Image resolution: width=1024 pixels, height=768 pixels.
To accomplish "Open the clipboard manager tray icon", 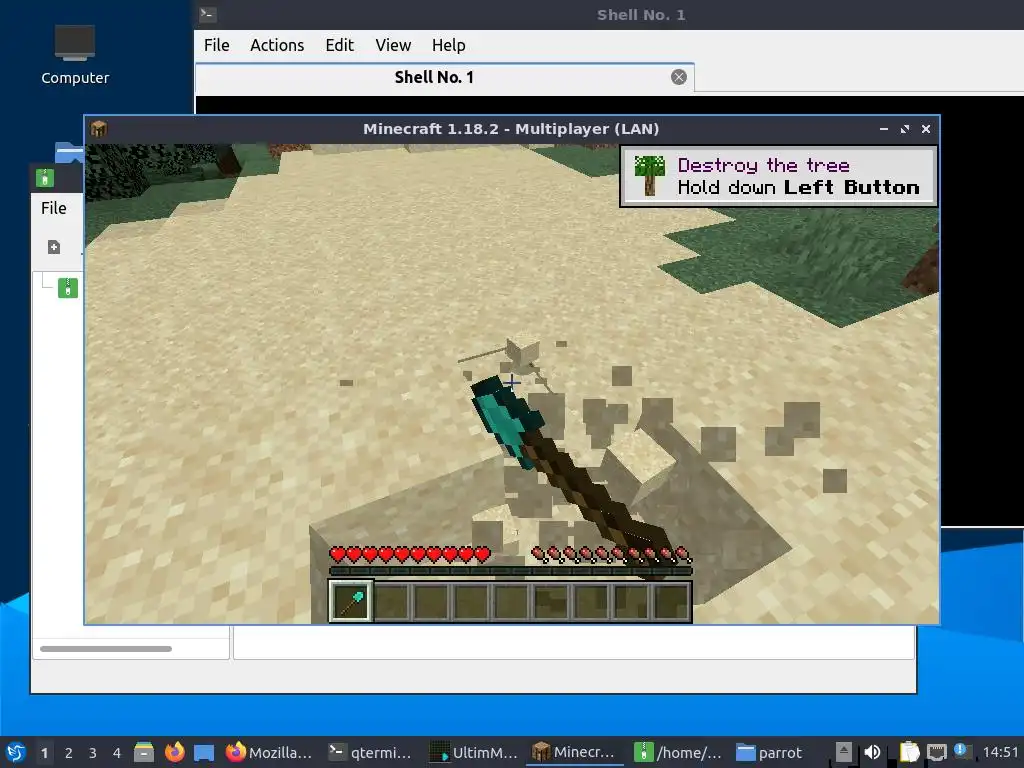I will [x=908, y=752].
